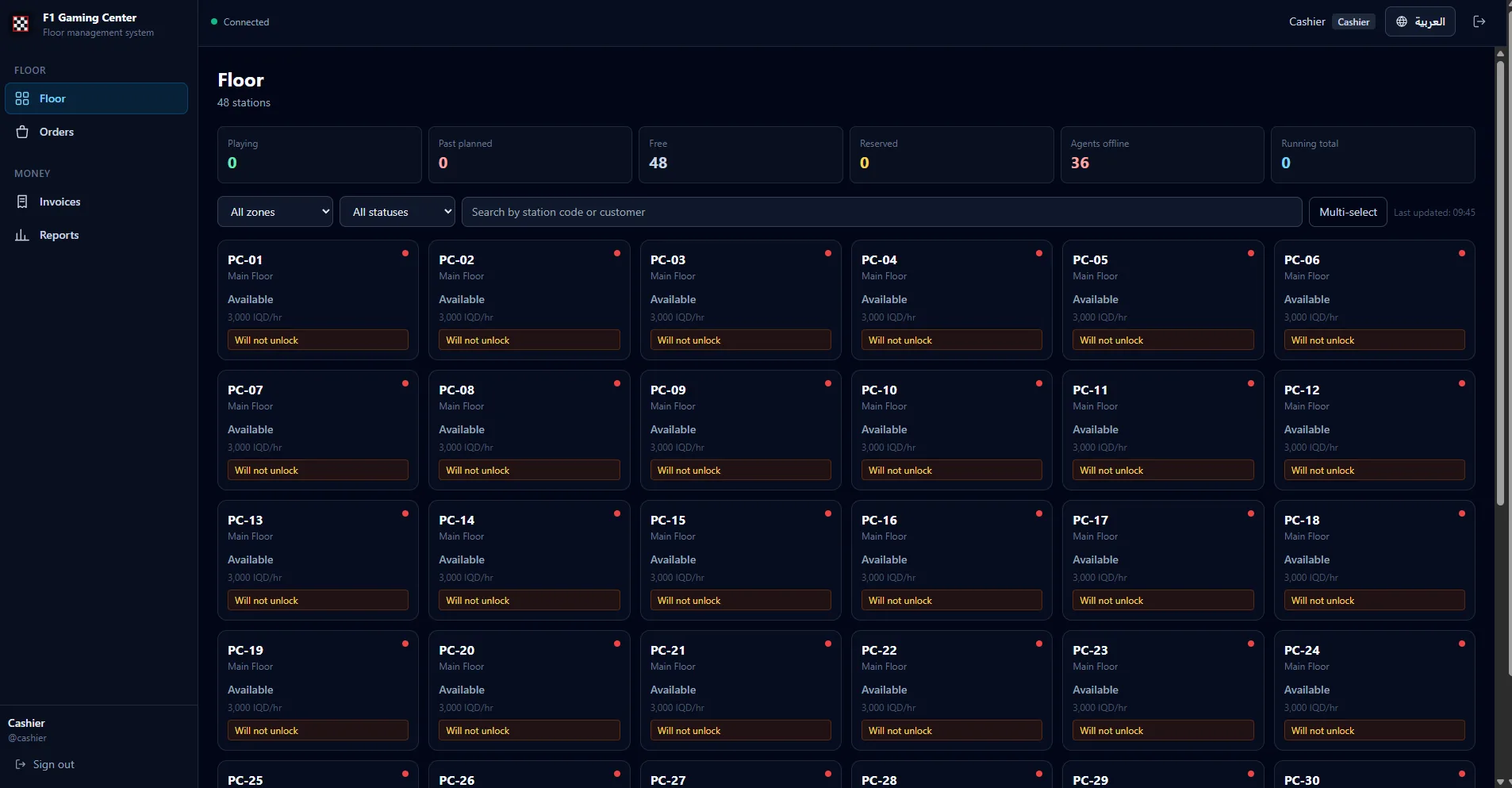Click the Orders shopping bag icon
Viewport: 1512px width, 788px height.
22,132
